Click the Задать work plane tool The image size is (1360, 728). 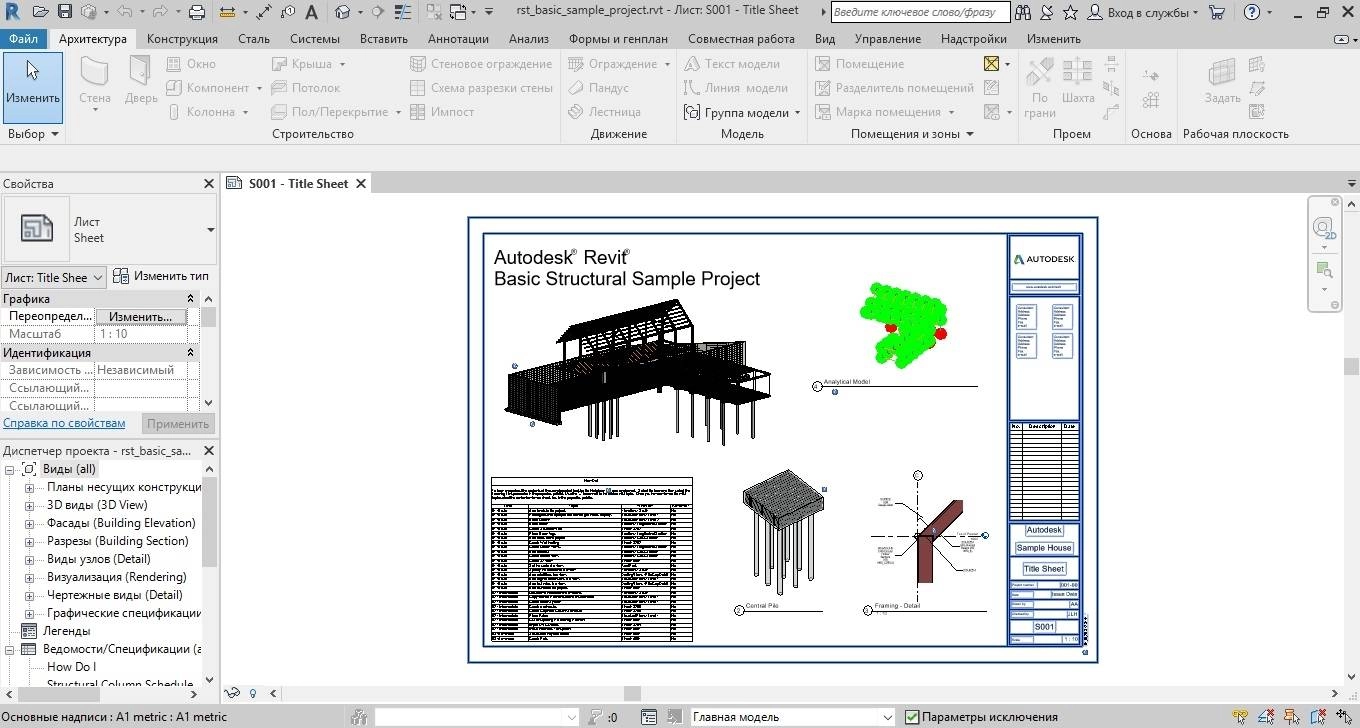(1223, 82)
